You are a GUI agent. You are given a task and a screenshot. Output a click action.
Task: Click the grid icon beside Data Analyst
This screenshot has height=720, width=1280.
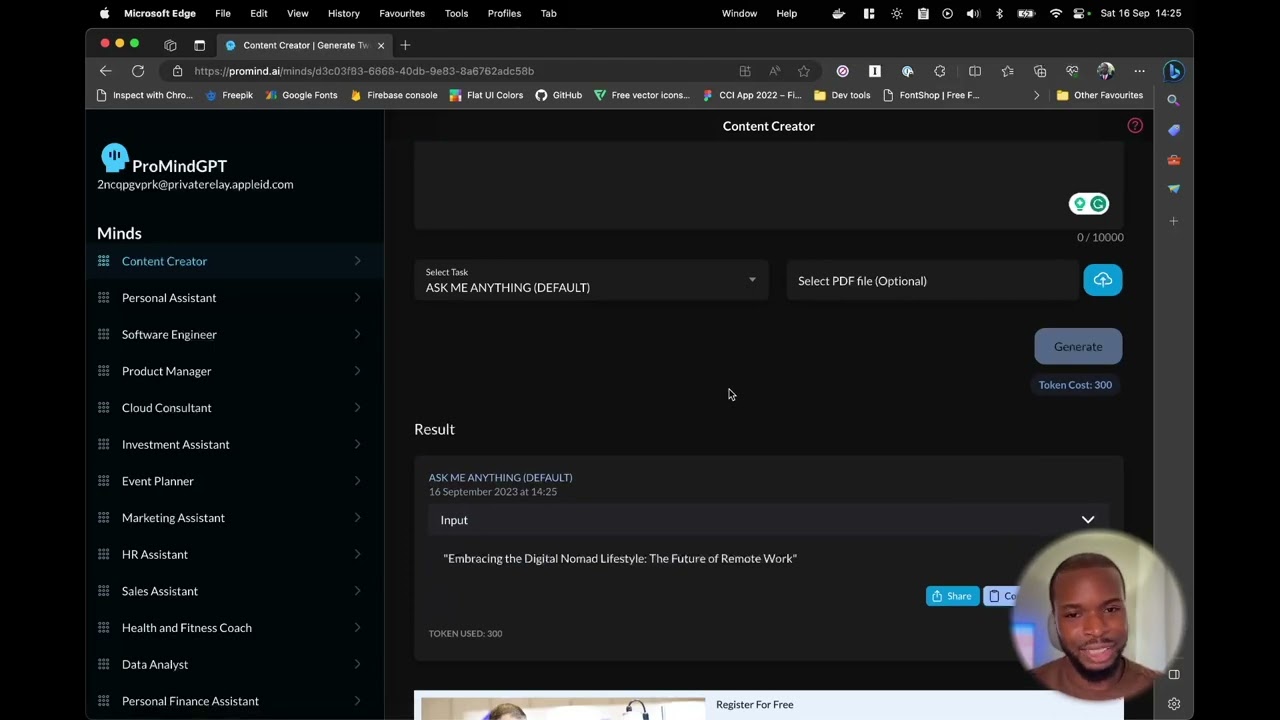click(103, 664)
